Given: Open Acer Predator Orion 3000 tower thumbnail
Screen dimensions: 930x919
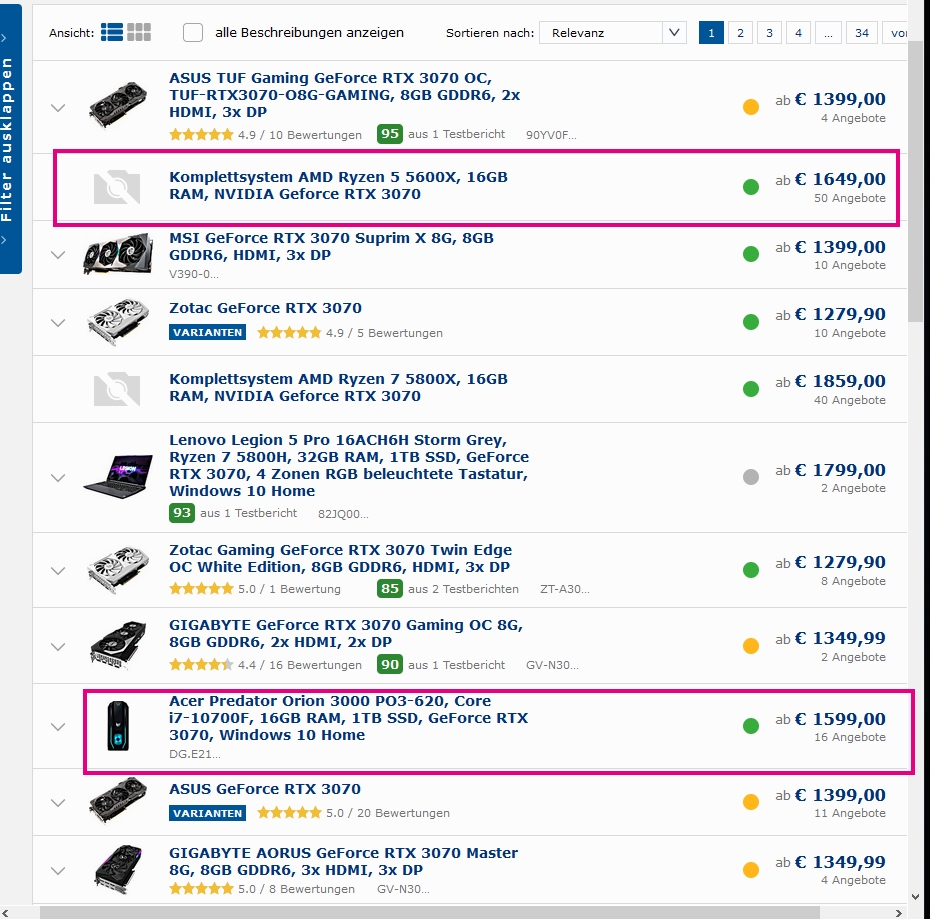Looking at the screenshot, I should pyautogui.click(x=118, y=726).
